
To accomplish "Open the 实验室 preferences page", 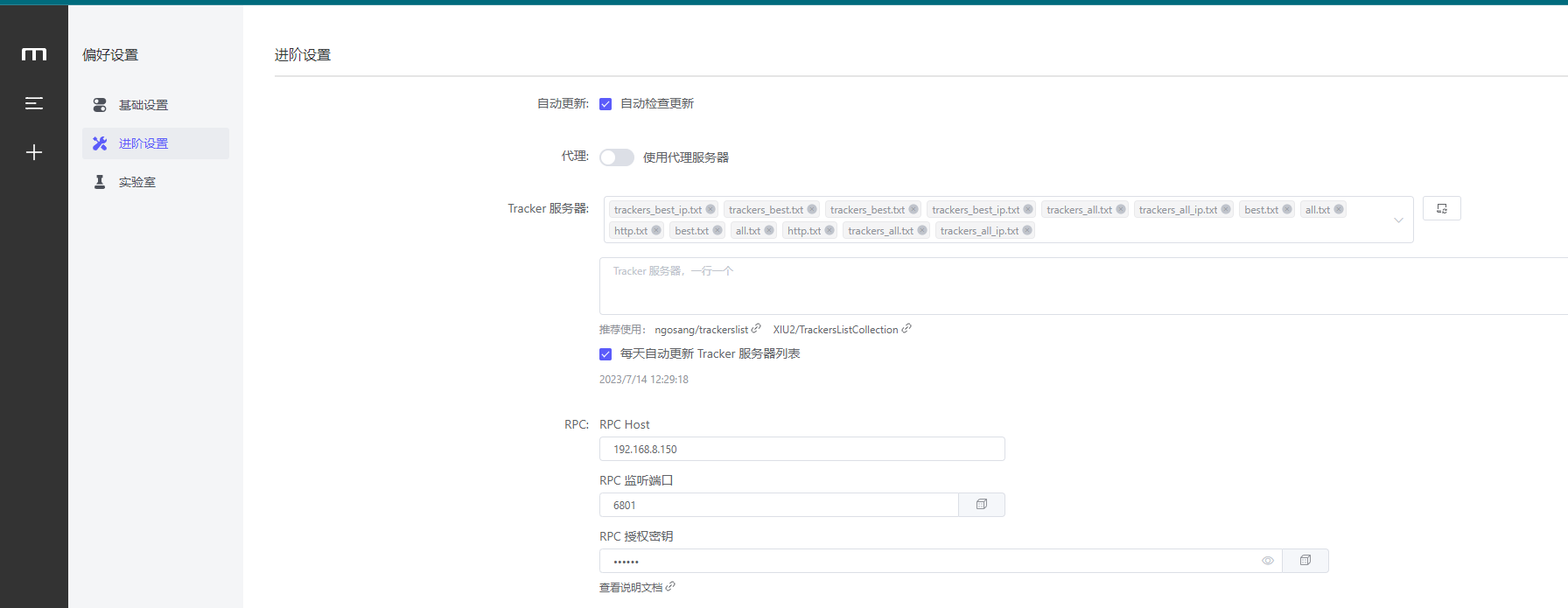I will pyautogui.click(x=137, y=182).
